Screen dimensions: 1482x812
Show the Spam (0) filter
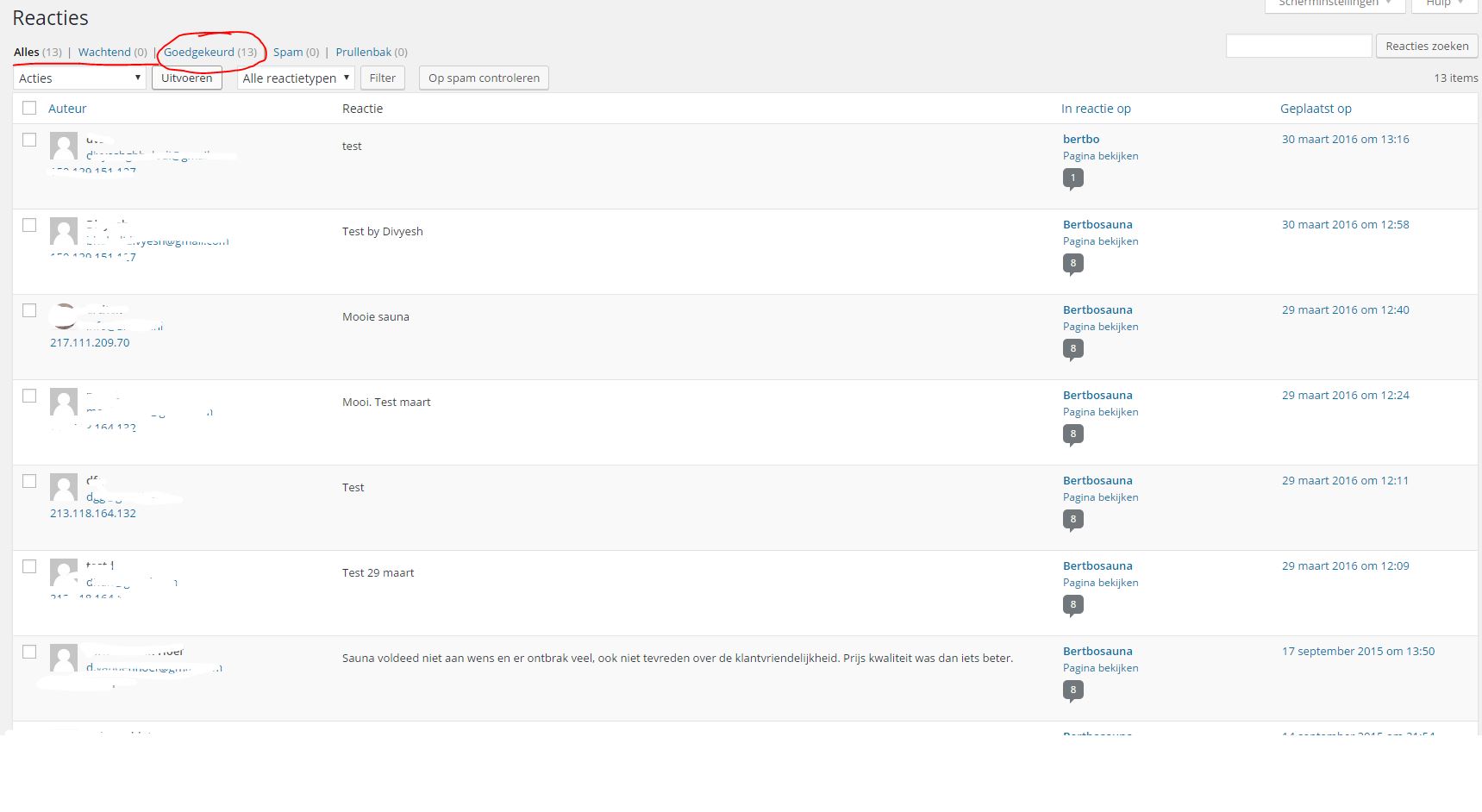point(296,52)
